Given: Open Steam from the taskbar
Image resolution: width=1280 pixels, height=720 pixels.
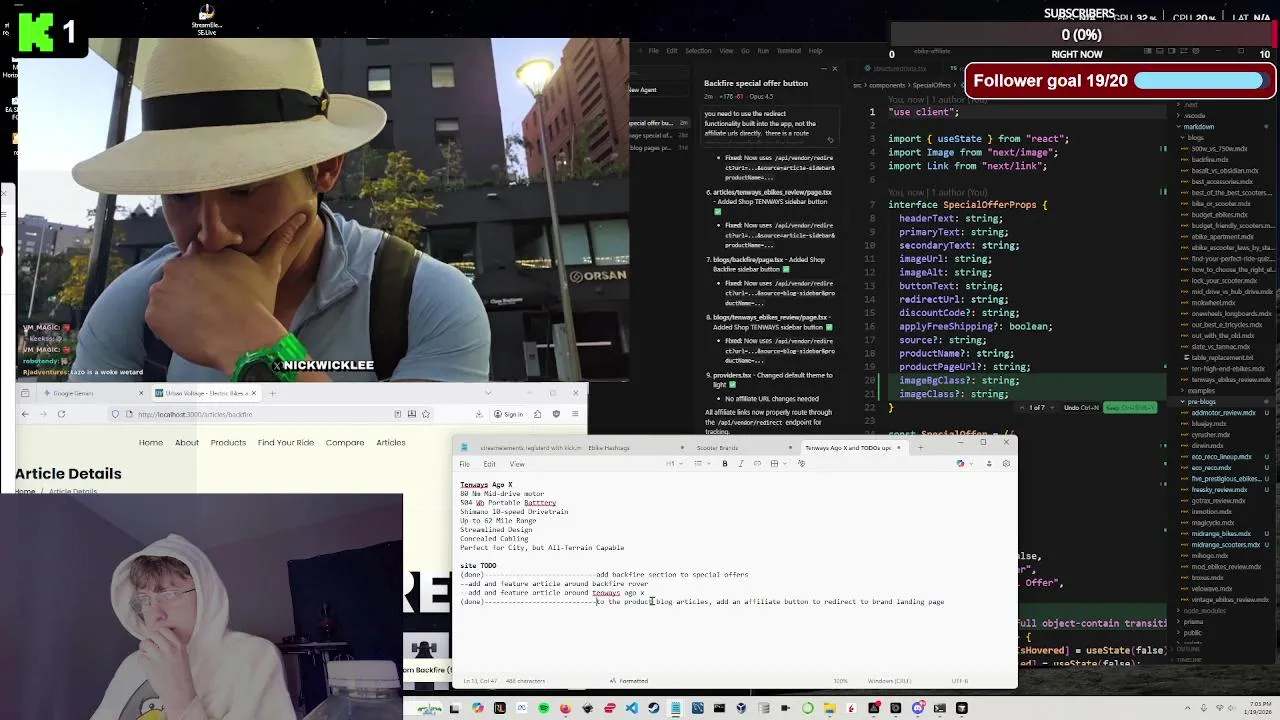Looking at the screenshot, I should (x=654, y=708).
